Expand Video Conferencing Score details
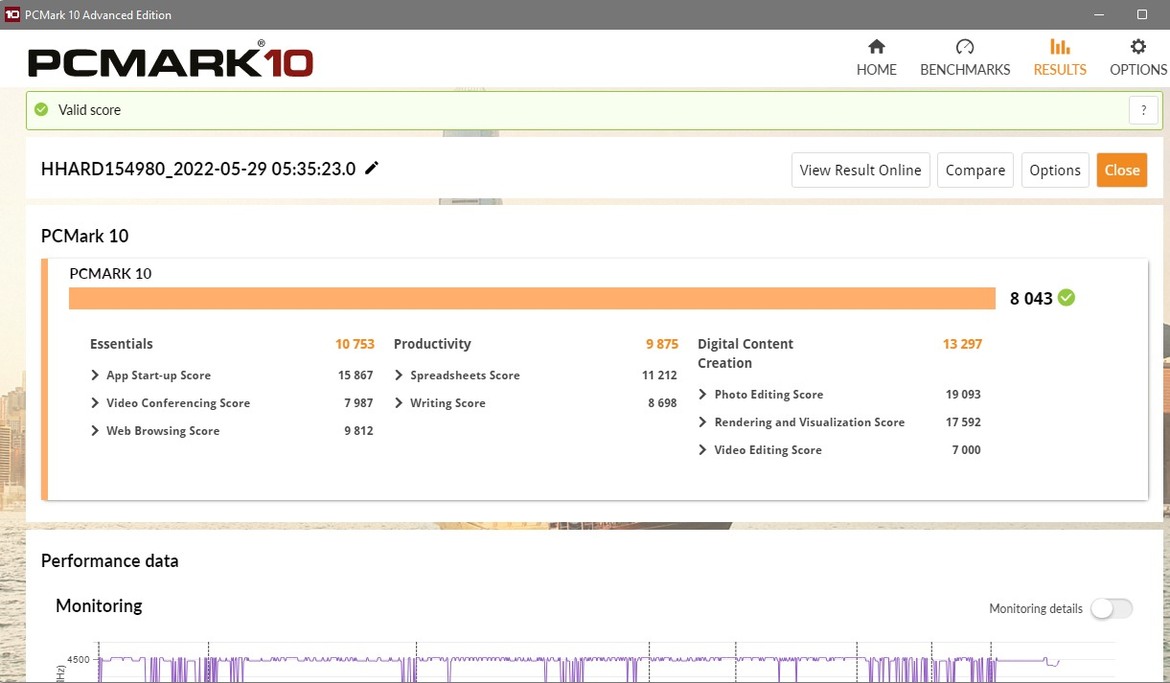The image size is (1170, 683). coord(95,403)
